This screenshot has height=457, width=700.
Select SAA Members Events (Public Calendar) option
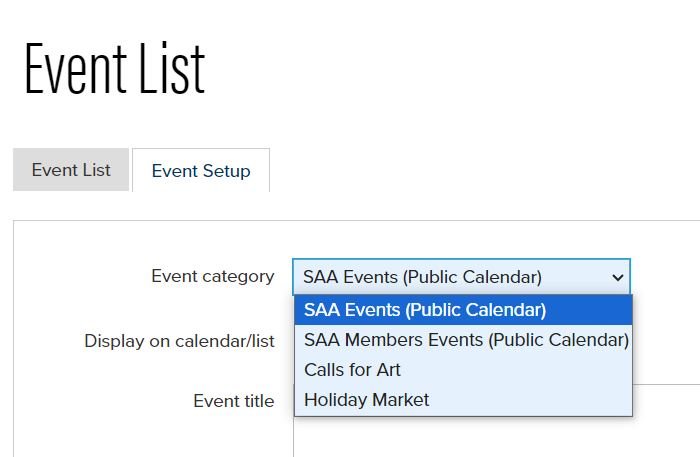coord(463,340)
